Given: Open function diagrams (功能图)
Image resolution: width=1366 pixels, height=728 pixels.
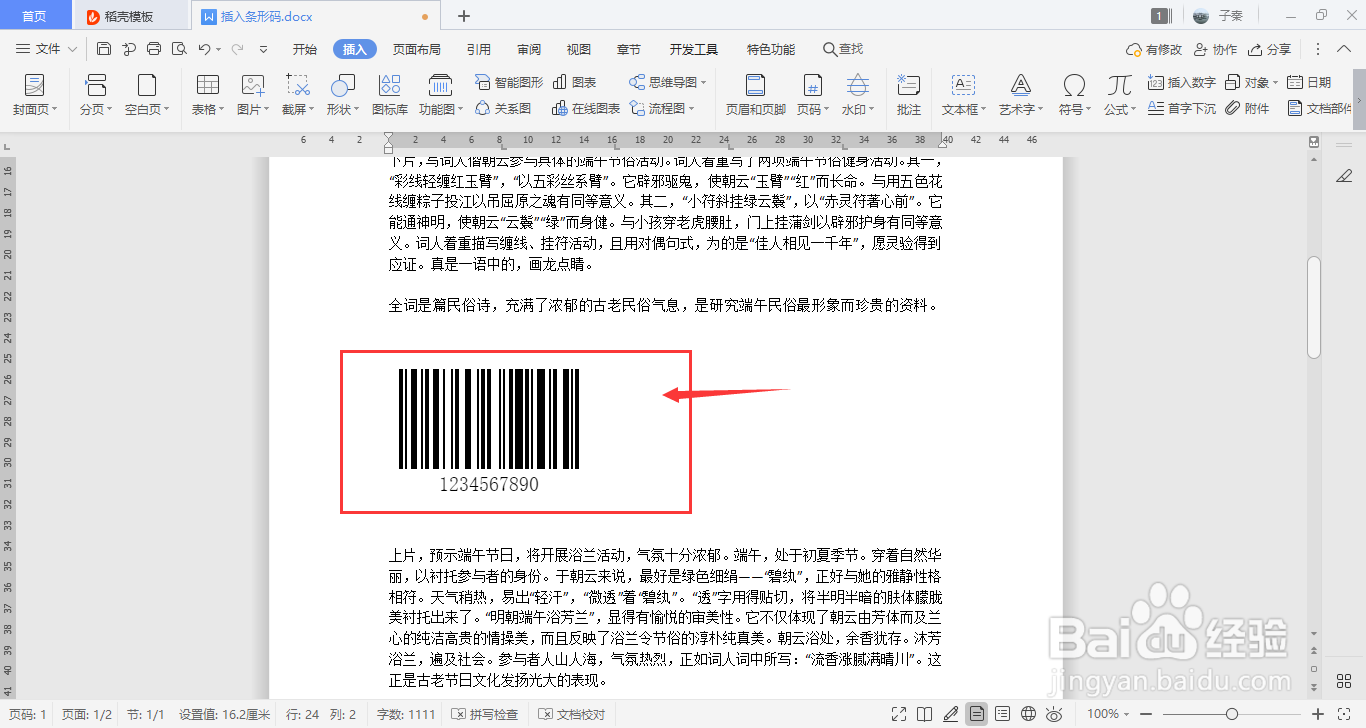Looking at the screenshot, I should click(x=440, y=96).
